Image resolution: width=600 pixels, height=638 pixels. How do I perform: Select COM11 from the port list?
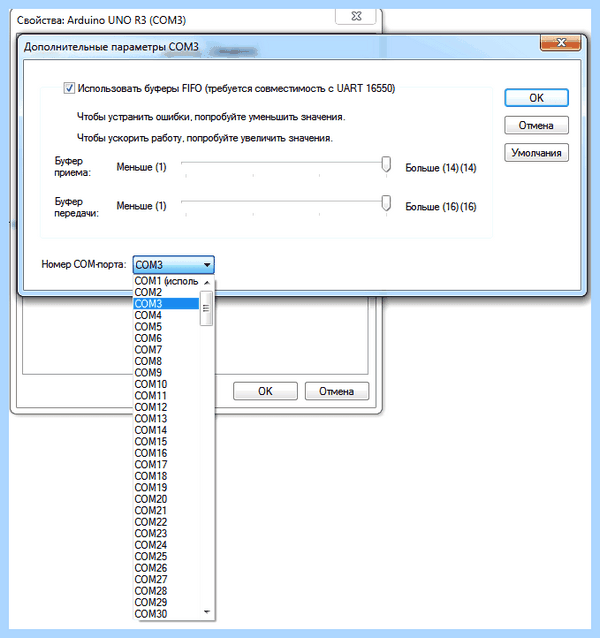point(166,395)
